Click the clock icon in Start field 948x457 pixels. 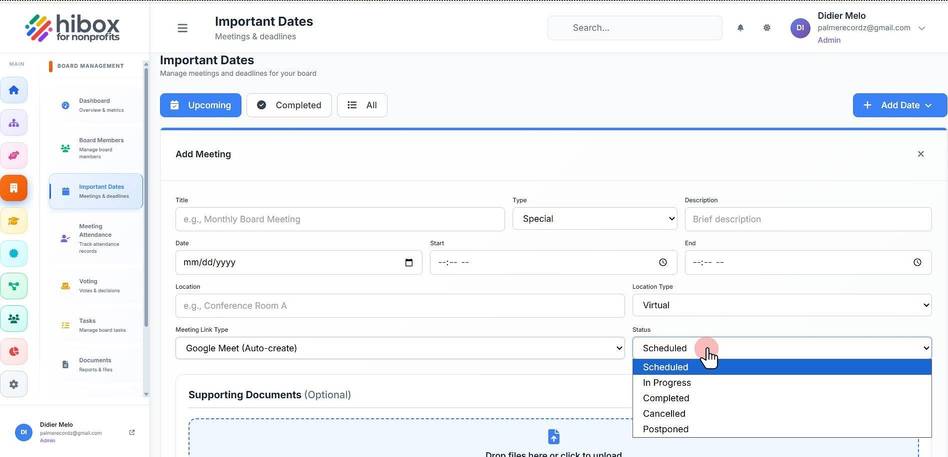[x=663, y=262]
